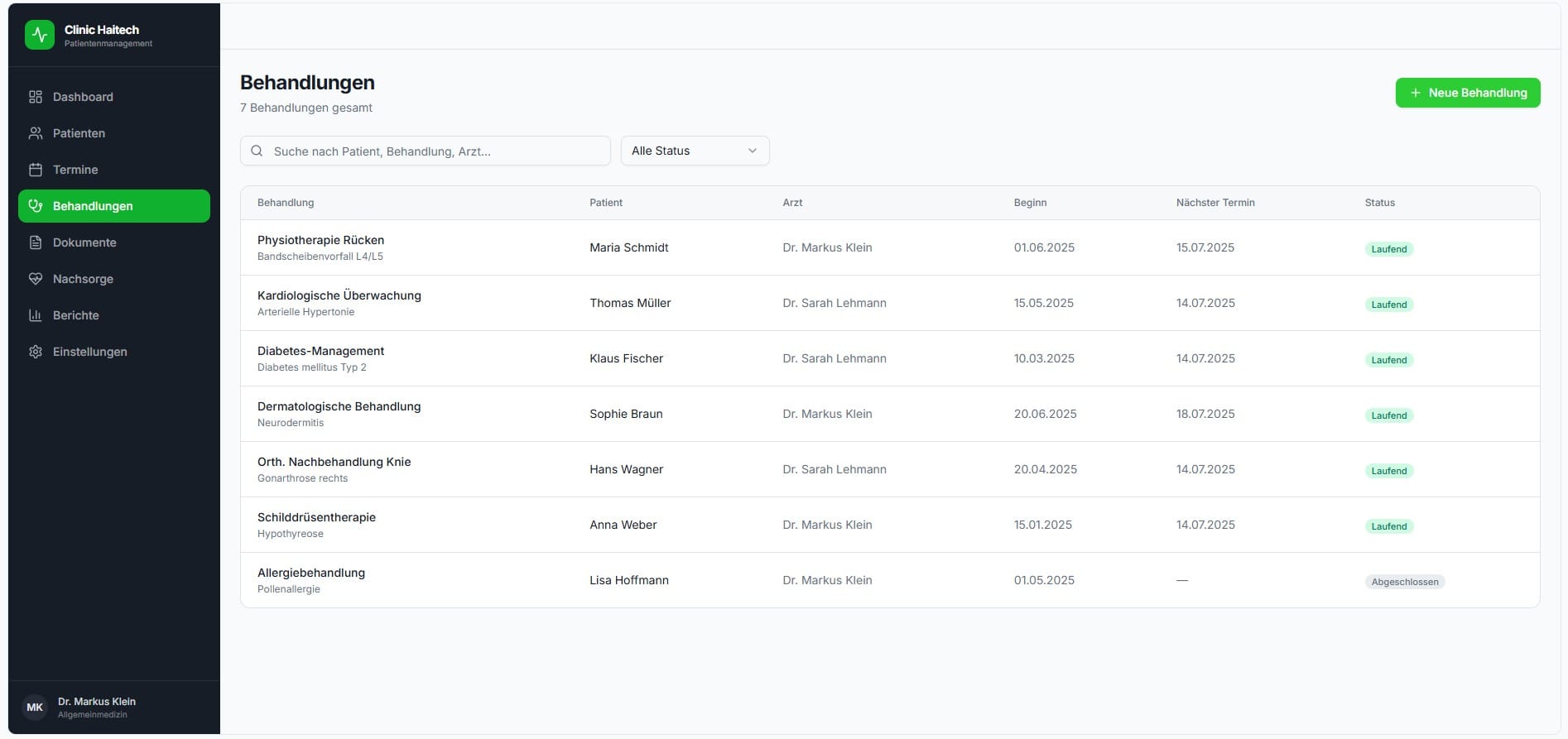Click next appointment date 15.07.2025

(1205, 247)
